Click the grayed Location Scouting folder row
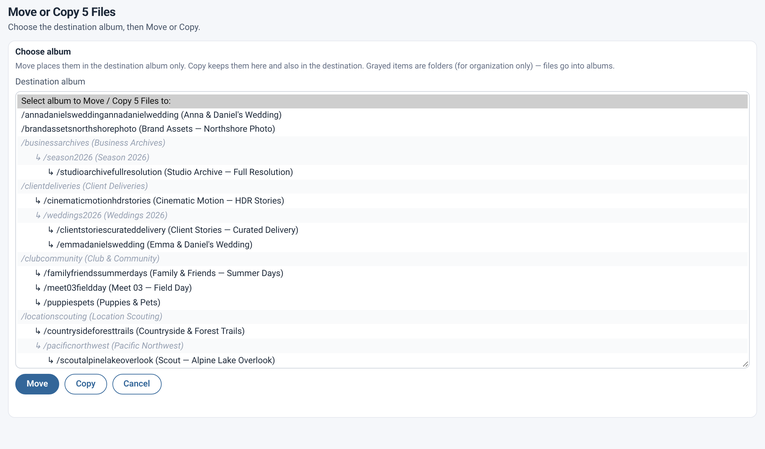 coord(382,317)
